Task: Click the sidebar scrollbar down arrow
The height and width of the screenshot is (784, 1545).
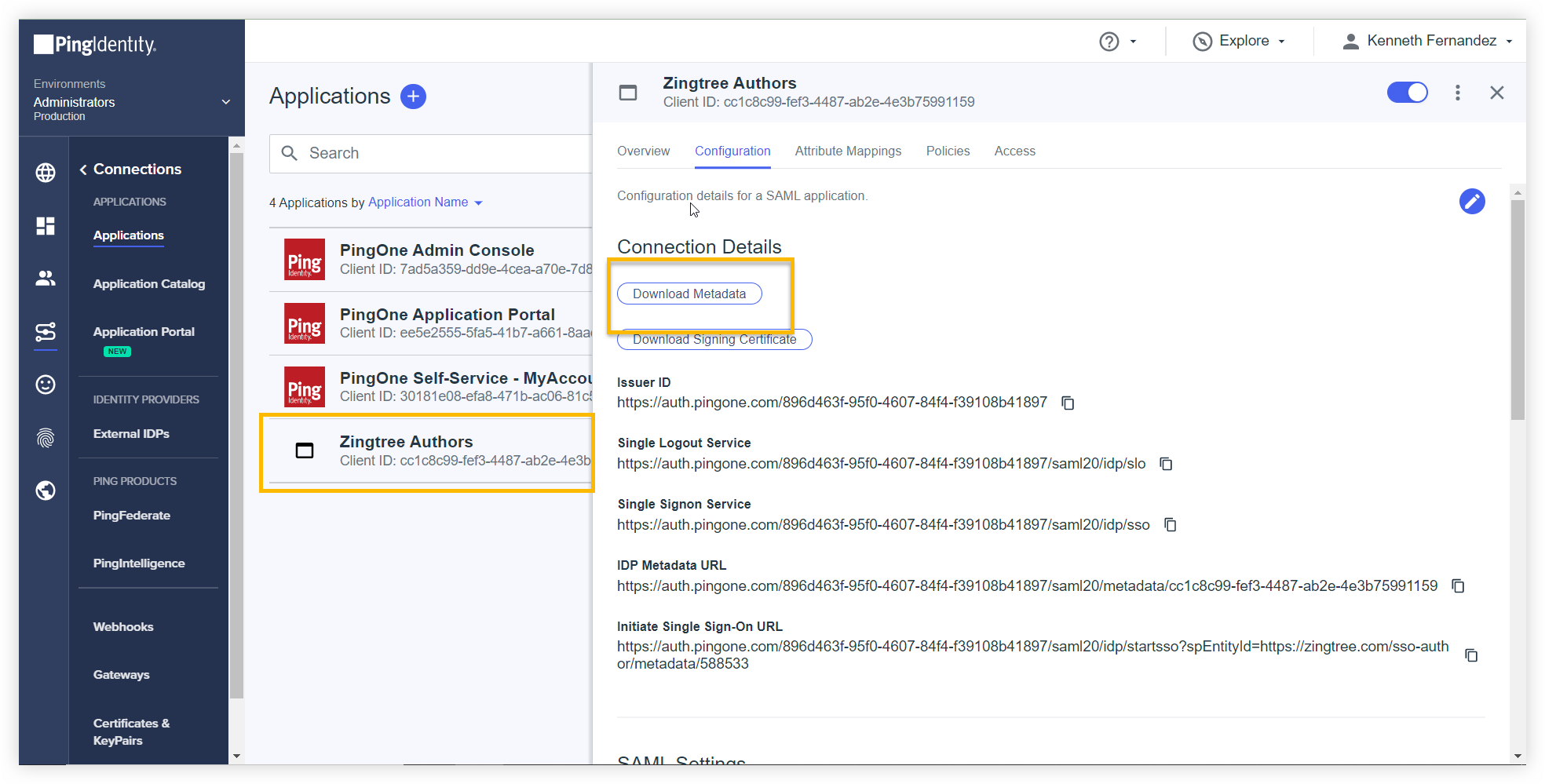Action: click(x=236, y=757)
